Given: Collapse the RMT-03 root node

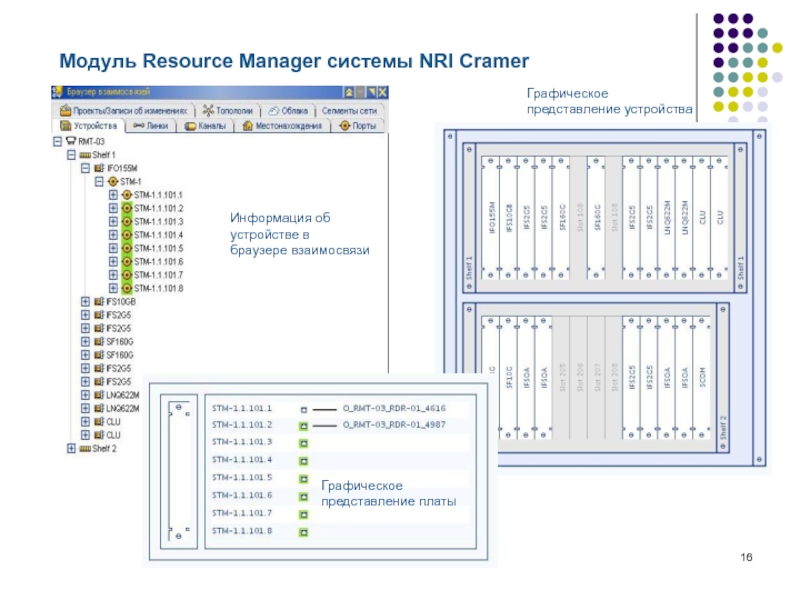Looking at the screenshot, I should (x=57, y=142).
